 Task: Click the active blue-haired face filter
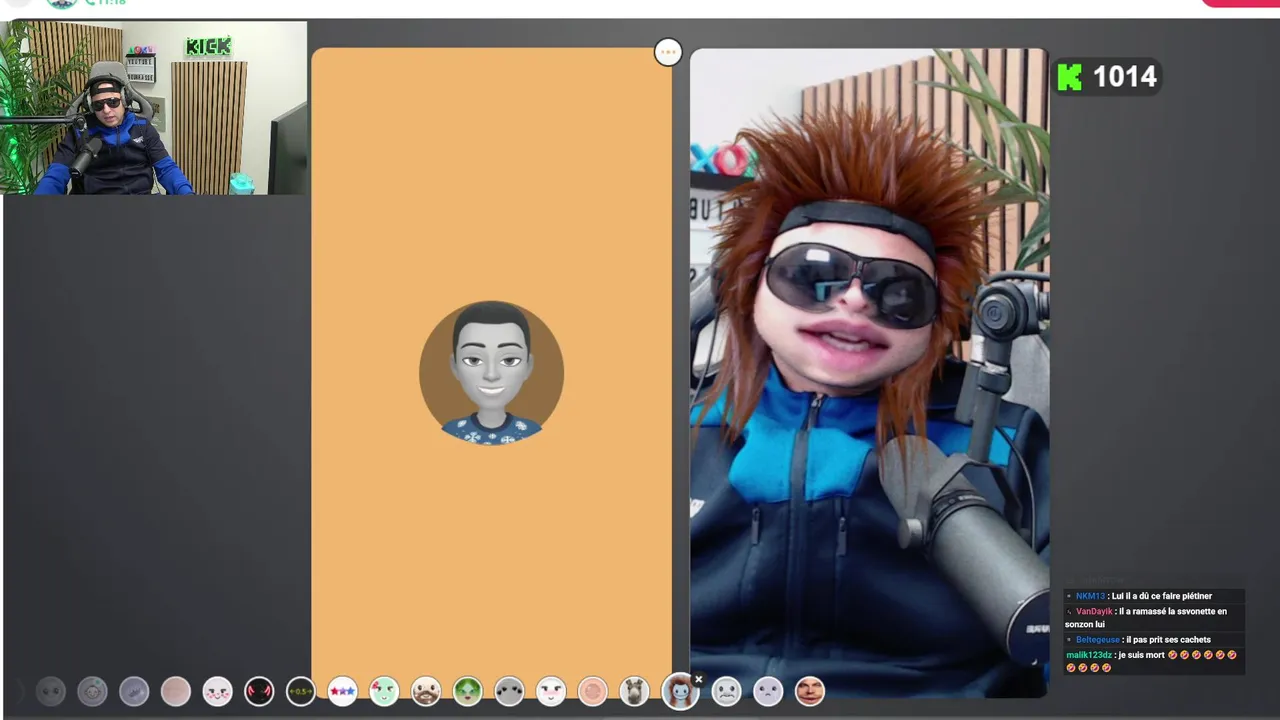pyautogui.click(x=680, y=691)
